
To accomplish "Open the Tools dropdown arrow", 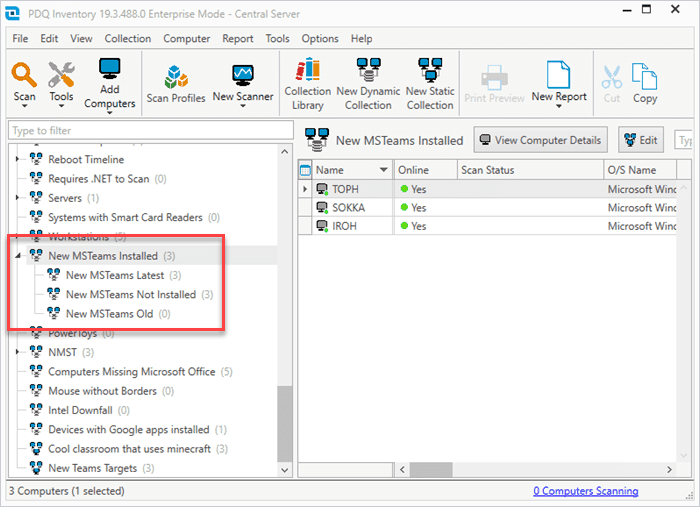I will pos(61,106).
